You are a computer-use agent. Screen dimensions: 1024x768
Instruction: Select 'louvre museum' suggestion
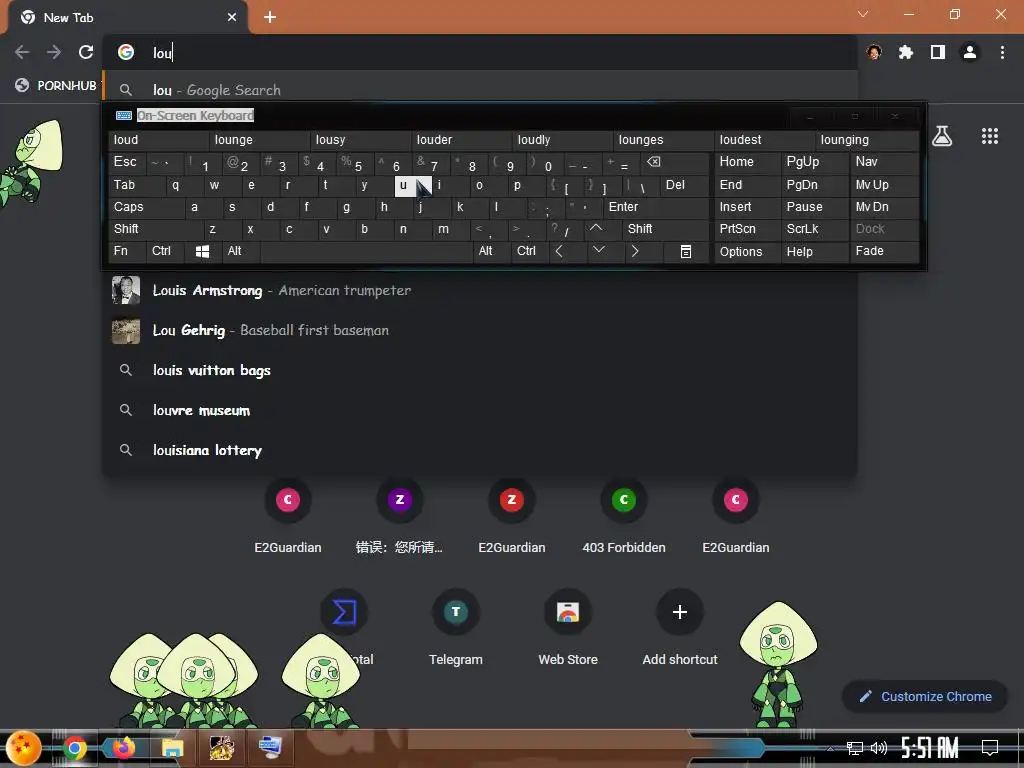point(481,410)
